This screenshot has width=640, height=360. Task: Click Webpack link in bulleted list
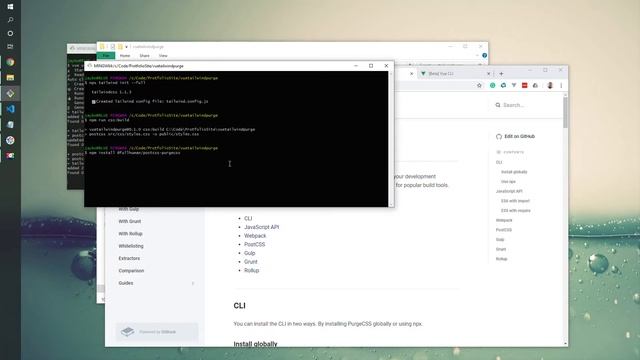(255, 236)
